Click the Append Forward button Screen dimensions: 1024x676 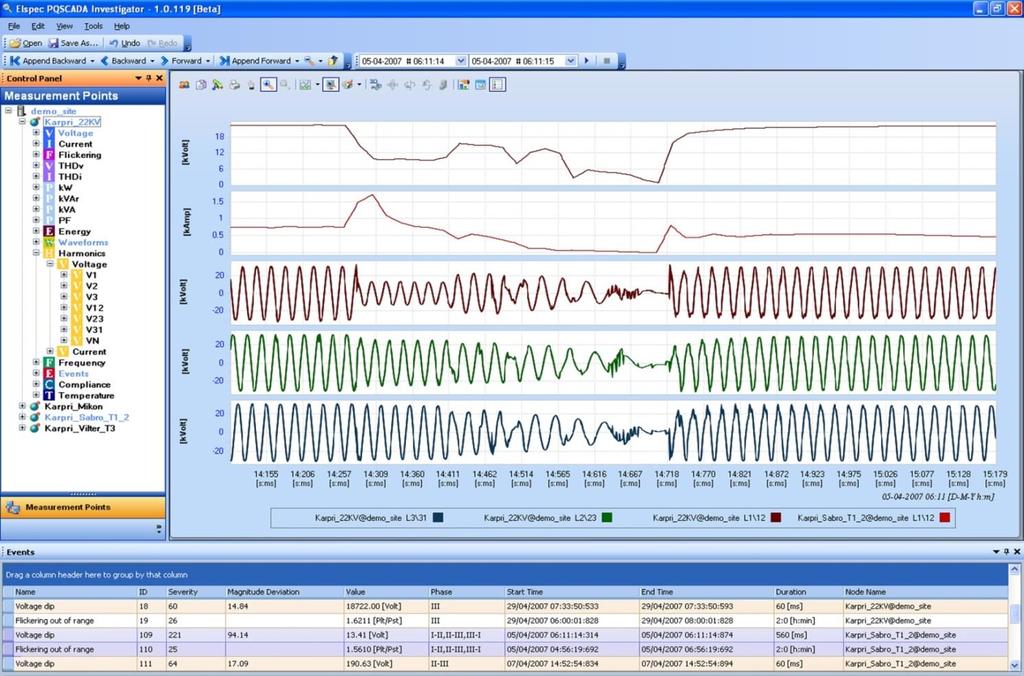pos(255,61)
